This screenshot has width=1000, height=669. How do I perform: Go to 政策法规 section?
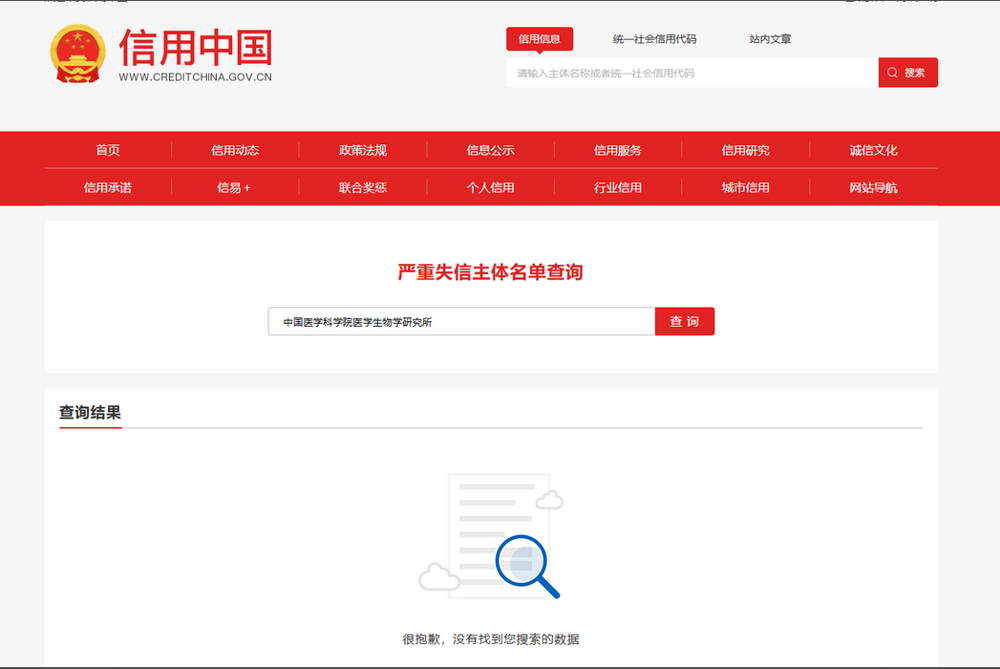tap(363, 150)
